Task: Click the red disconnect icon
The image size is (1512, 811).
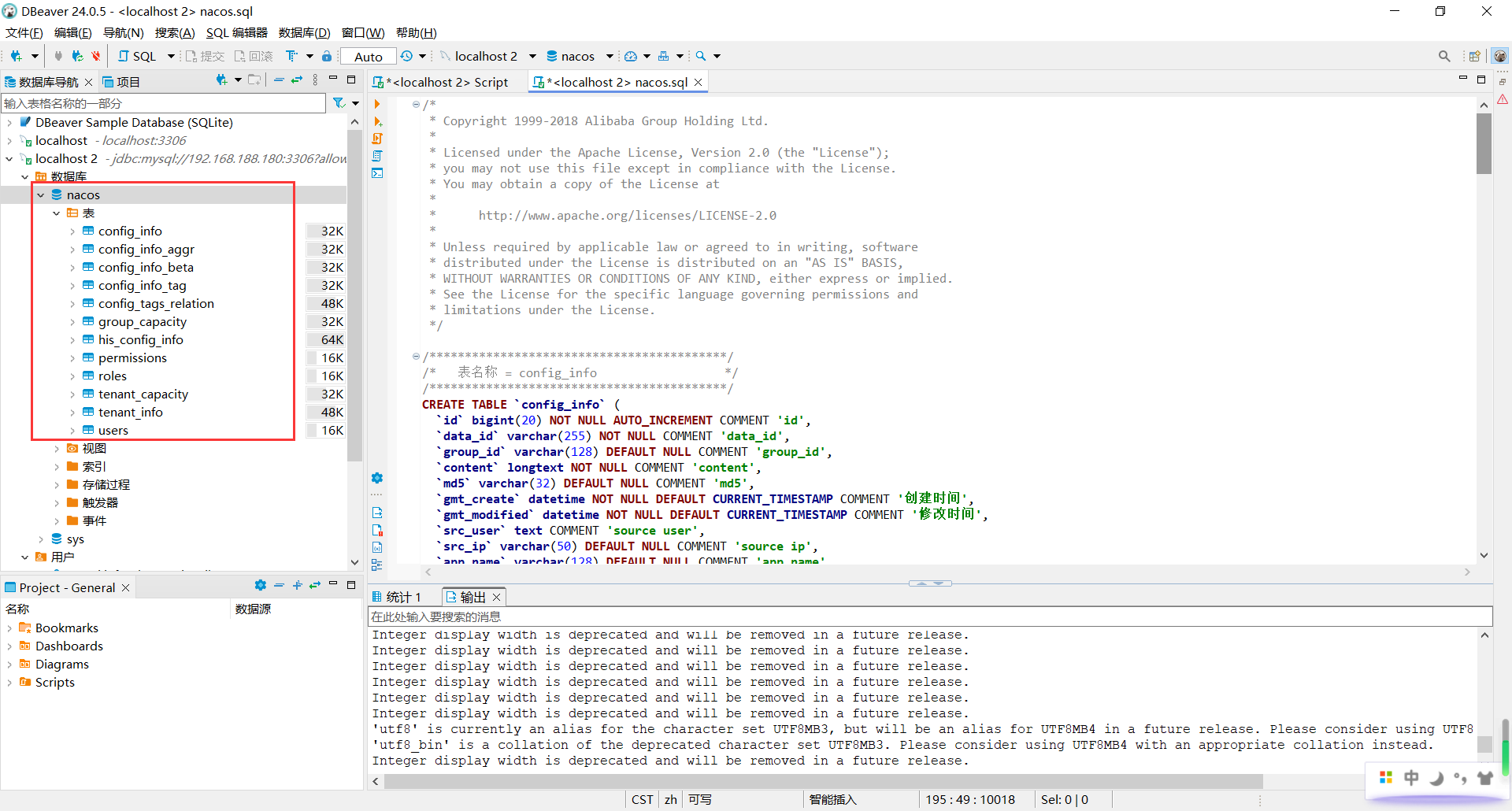Action: [x=96, y=56]
